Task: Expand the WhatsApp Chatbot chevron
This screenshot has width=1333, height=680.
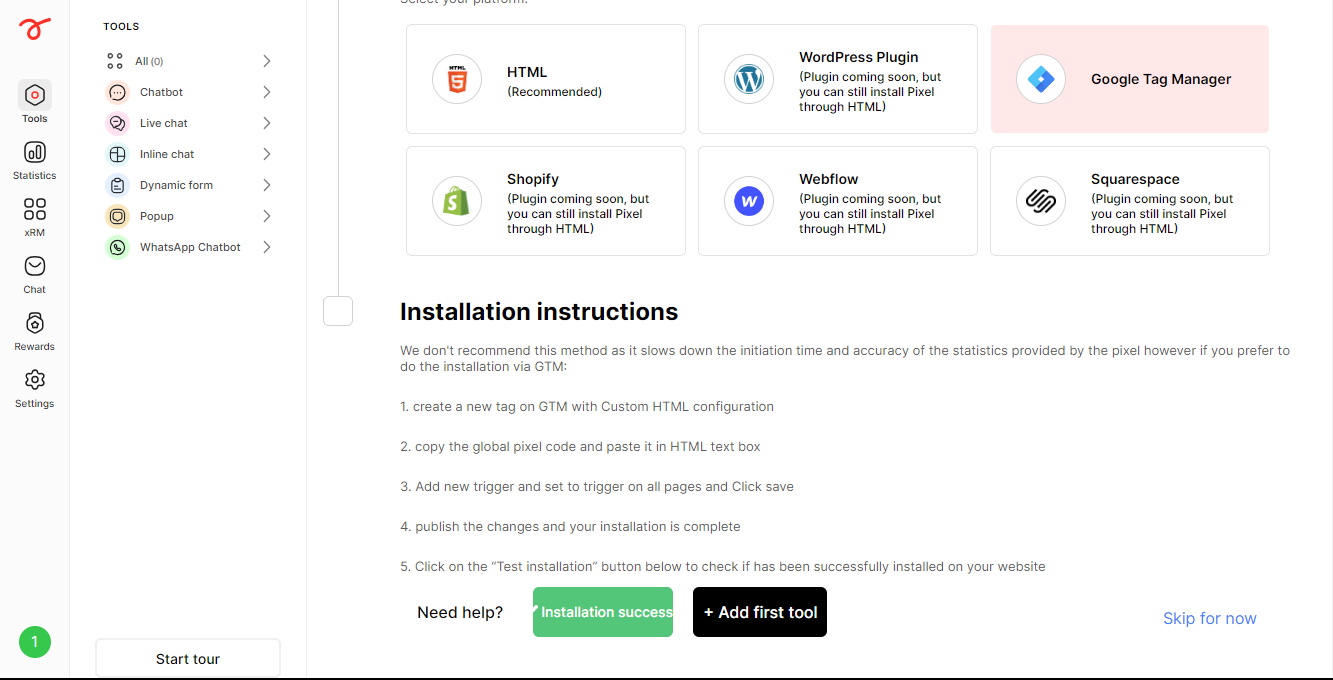Action: coord(267,247)
